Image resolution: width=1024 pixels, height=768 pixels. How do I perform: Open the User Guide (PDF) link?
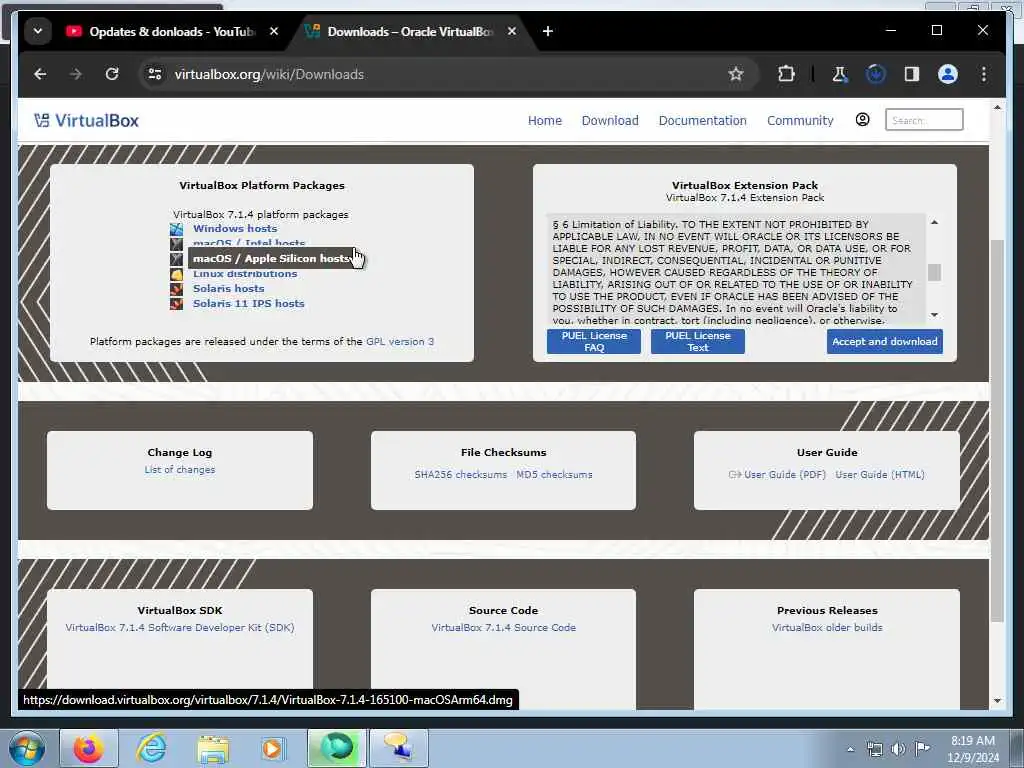click(x=784, y=475)
